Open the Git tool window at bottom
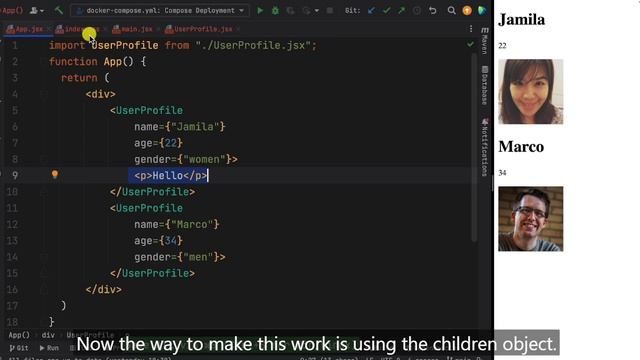 [19, 348]
